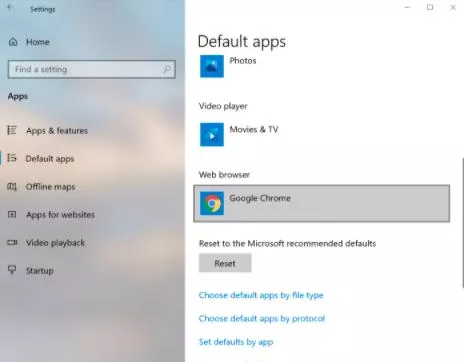Minimize the Settings window
Viewport: 464px width, 362px height.
pos(407,7)
